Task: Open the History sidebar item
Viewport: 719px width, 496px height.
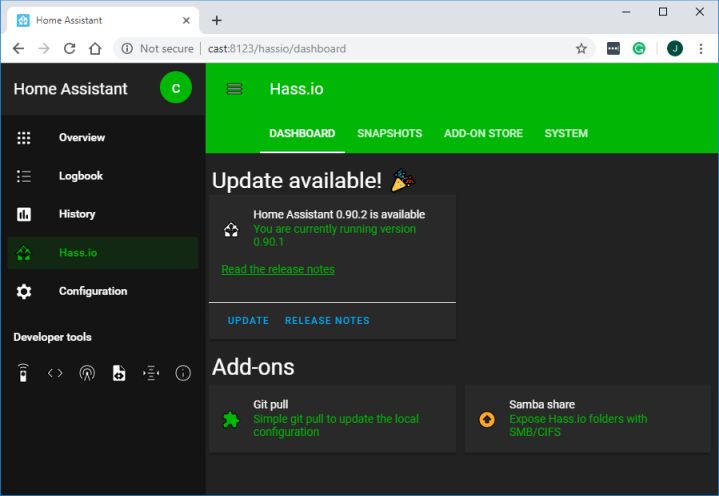Action: (103, 214)
